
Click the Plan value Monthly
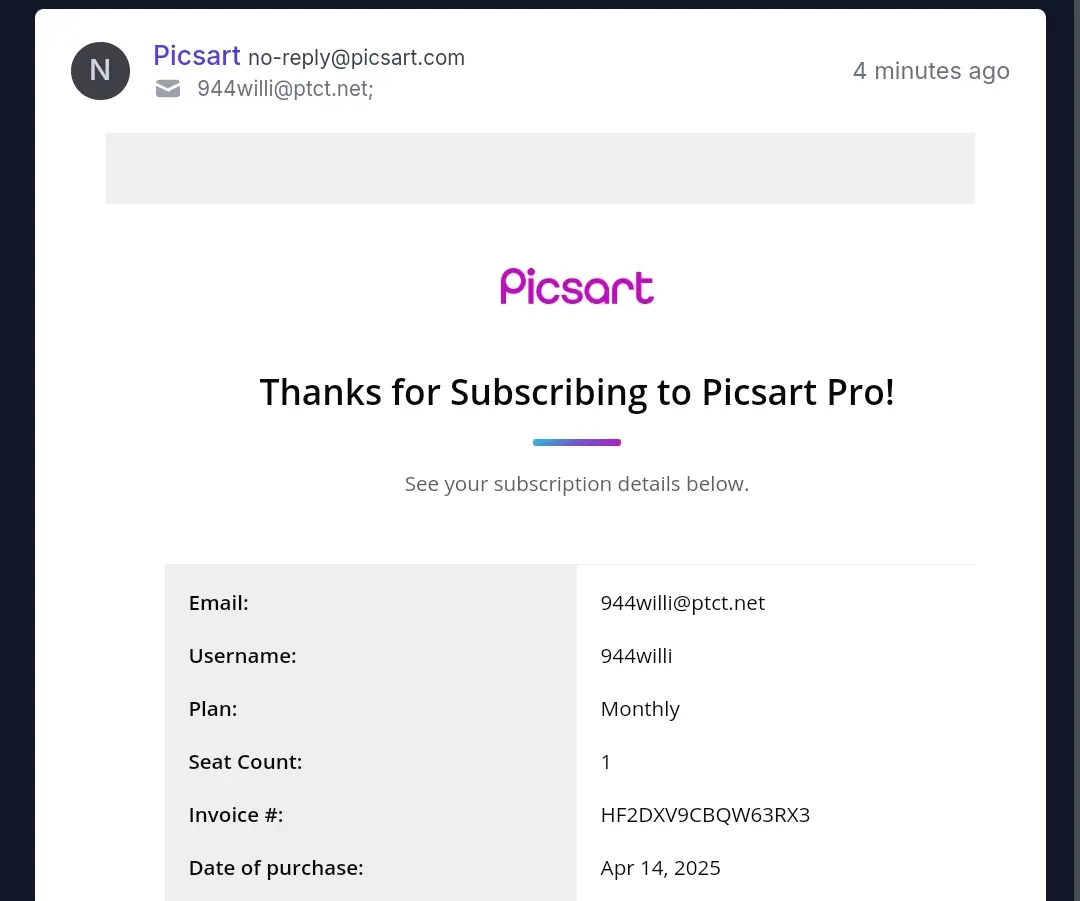pyautogui.click(x=640, y=710)
